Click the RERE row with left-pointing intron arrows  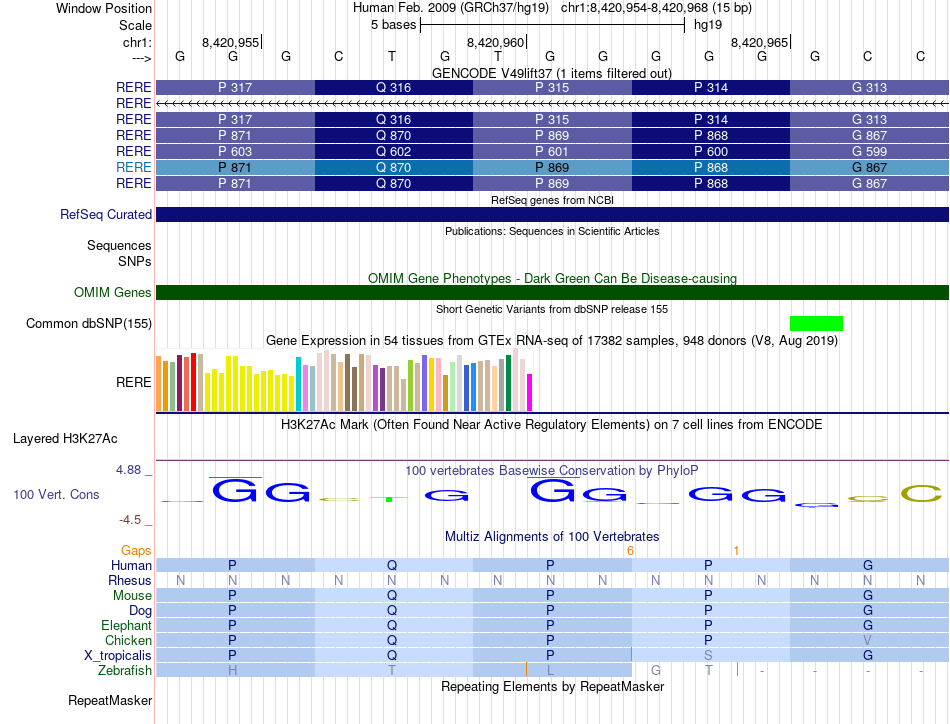552,104
